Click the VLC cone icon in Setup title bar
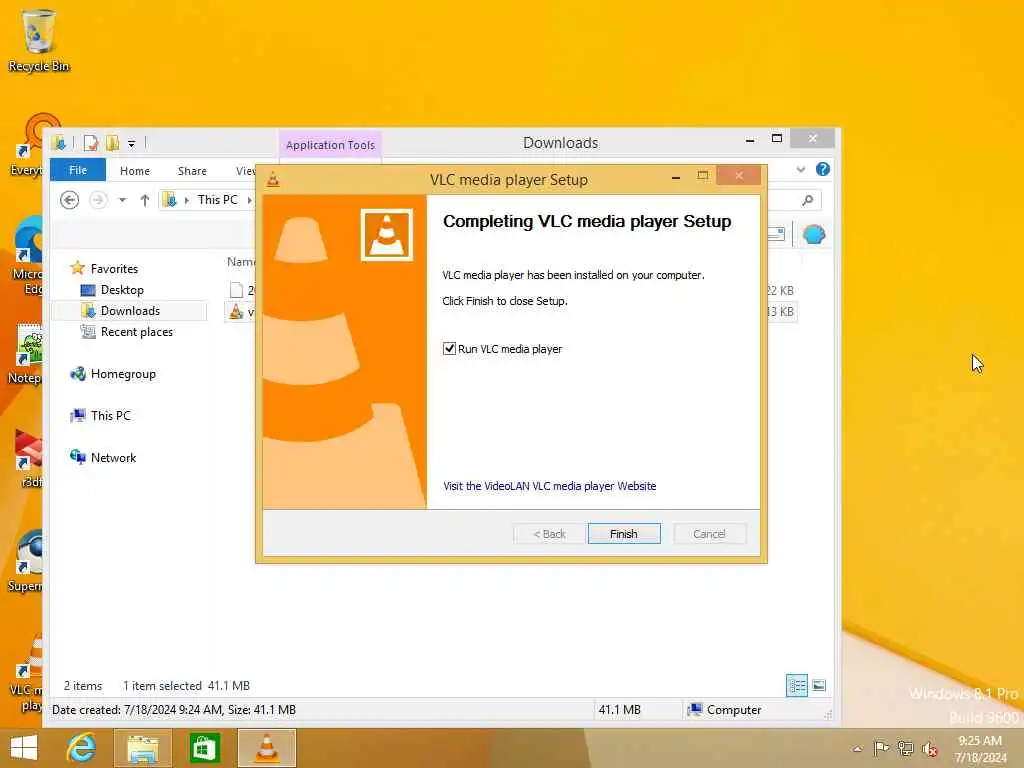The height and width of the screenshot is (768, 1024). pyautogui.click(x=273, y=179)
